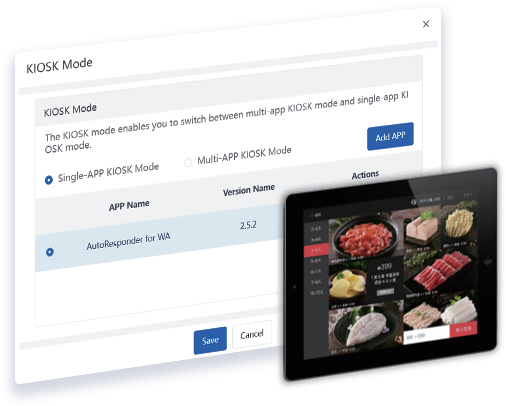
Task: Tap the white total field on tablet
Action: 427,334
